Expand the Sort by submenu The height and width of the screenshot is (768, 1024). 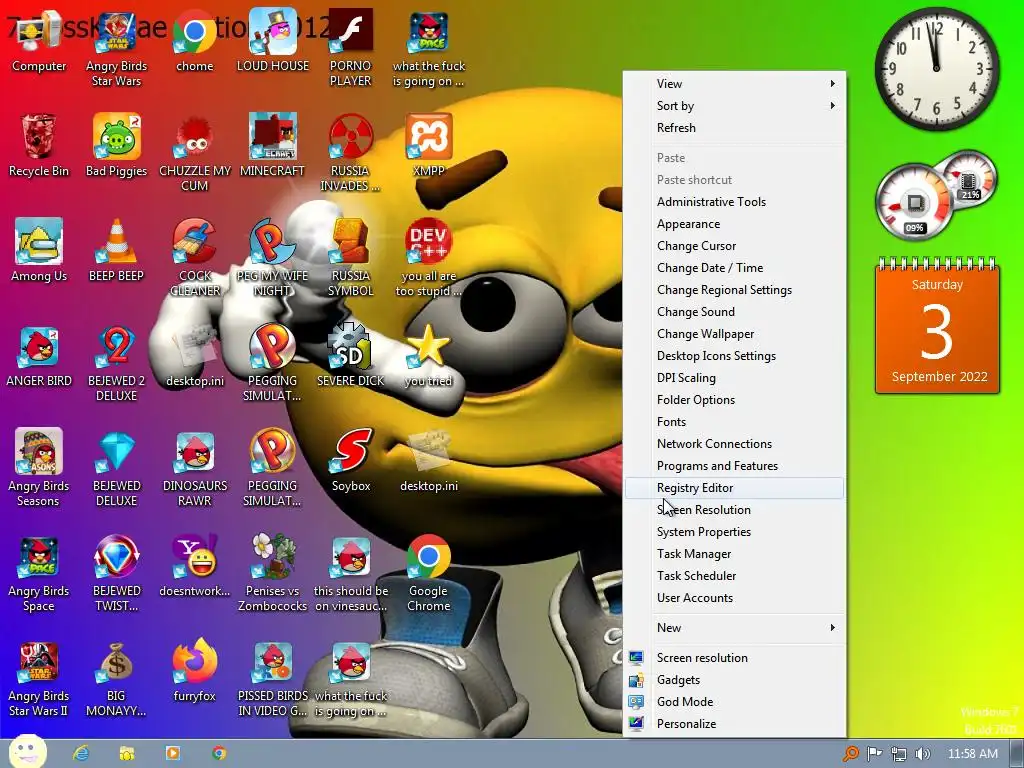pos(735,106)
